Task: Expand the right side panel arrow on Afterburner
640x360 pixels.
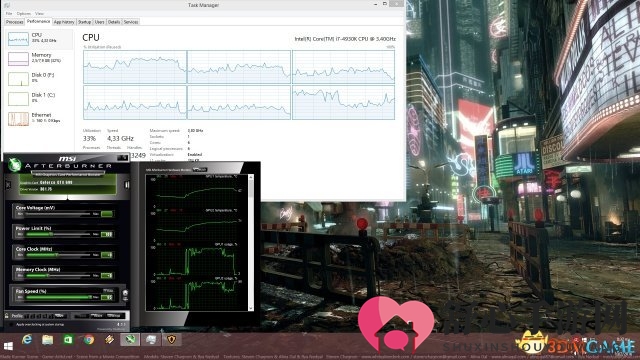Action: point(127,185)
